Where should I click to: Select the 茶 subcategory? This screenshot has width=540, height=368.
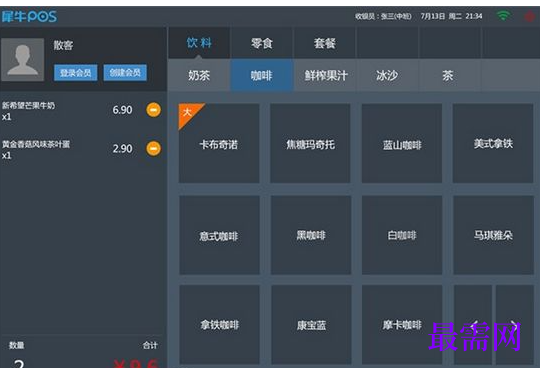(448, 75)
